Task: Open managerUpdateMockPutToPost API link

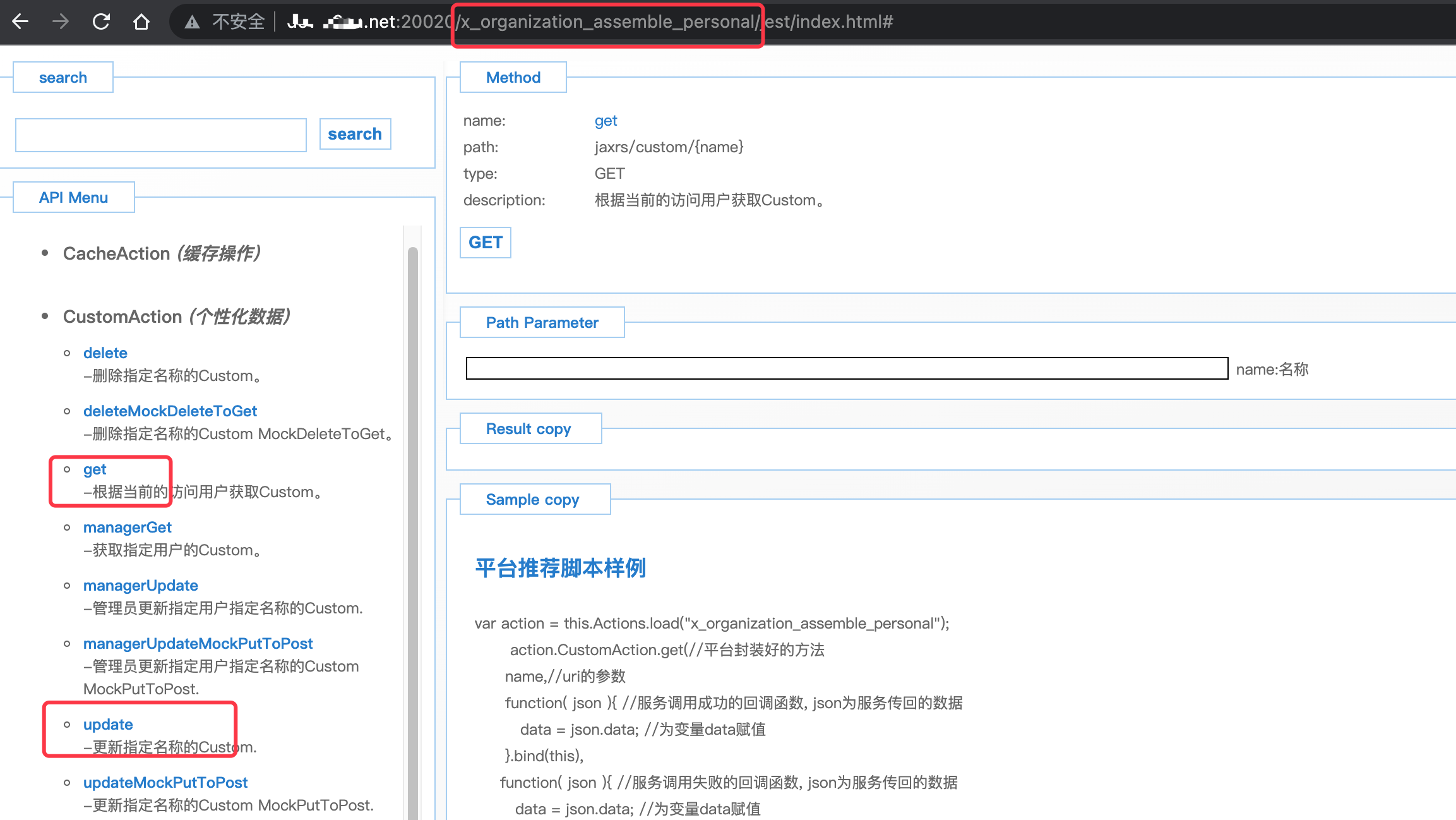Action: click(198, 644)
